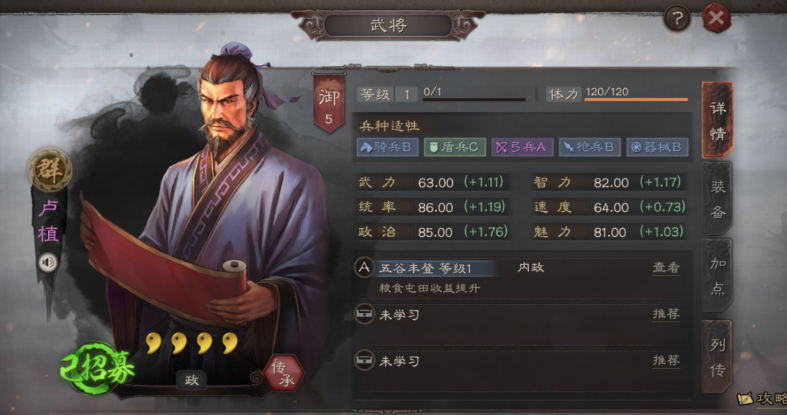Select the second empty skill slot icon
The image size is (787, 415).
click(364, 360)
